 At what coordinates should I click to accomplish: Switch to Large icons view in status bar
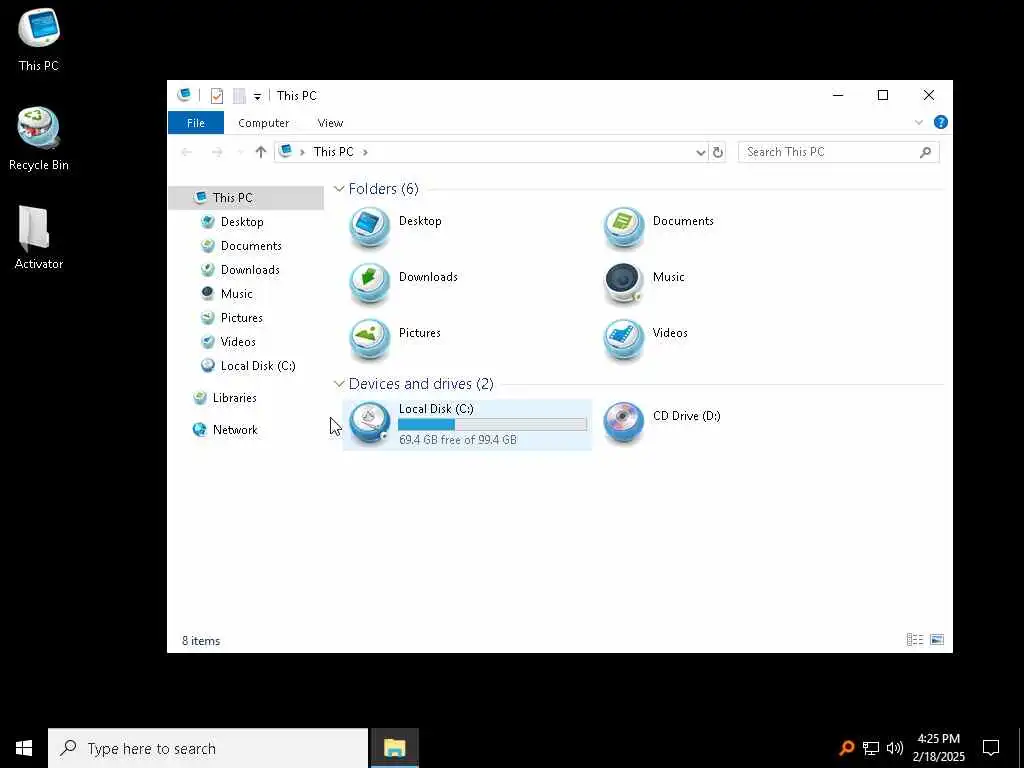[937, 640]
